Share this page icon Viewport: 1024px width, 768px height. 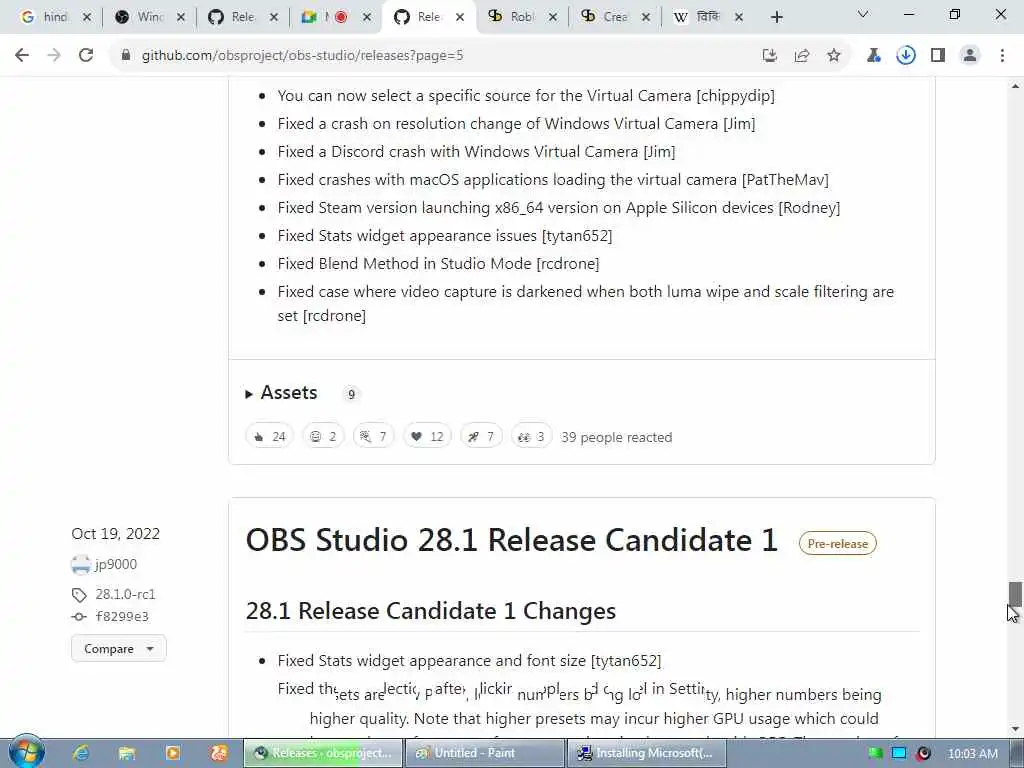(x=802, y=56)
